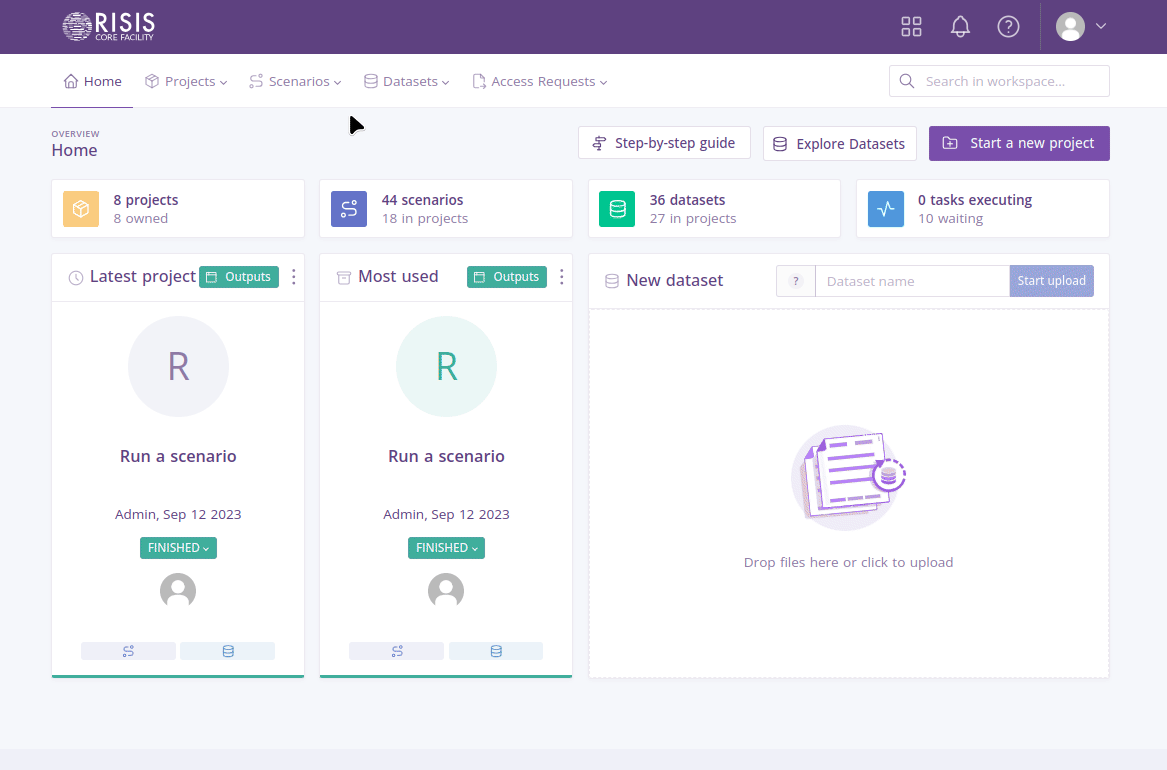Expand the user avatar account dropdown
The width and height of the screenshot is (1167, 770).
[x=1082, y=27]
